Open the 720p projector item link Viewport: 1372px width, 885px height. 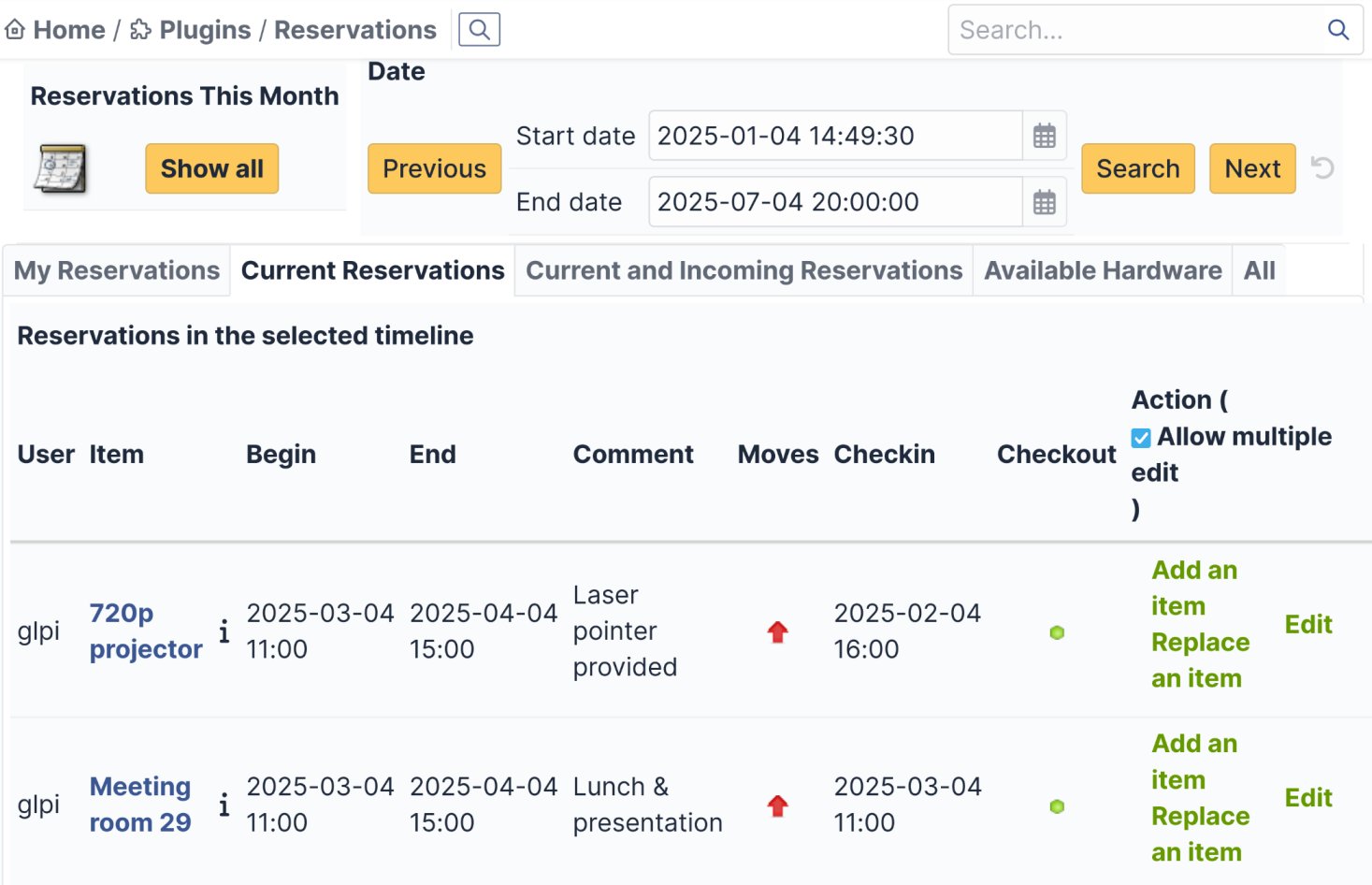click(145, 631)
